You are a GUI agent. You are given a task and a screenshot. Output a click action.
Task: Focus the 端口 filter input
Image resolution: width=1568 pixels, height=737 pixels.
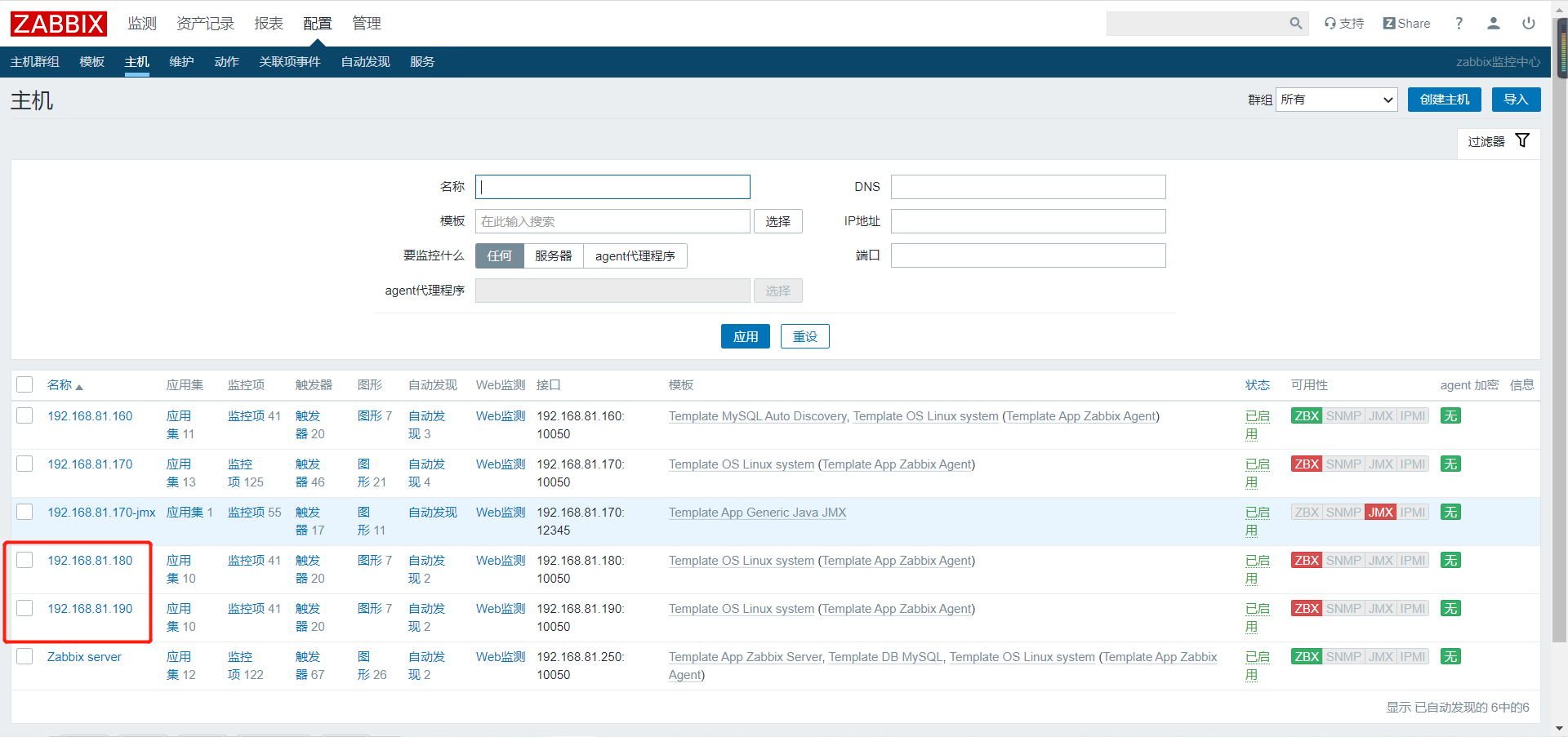[x=1028, y=255]
